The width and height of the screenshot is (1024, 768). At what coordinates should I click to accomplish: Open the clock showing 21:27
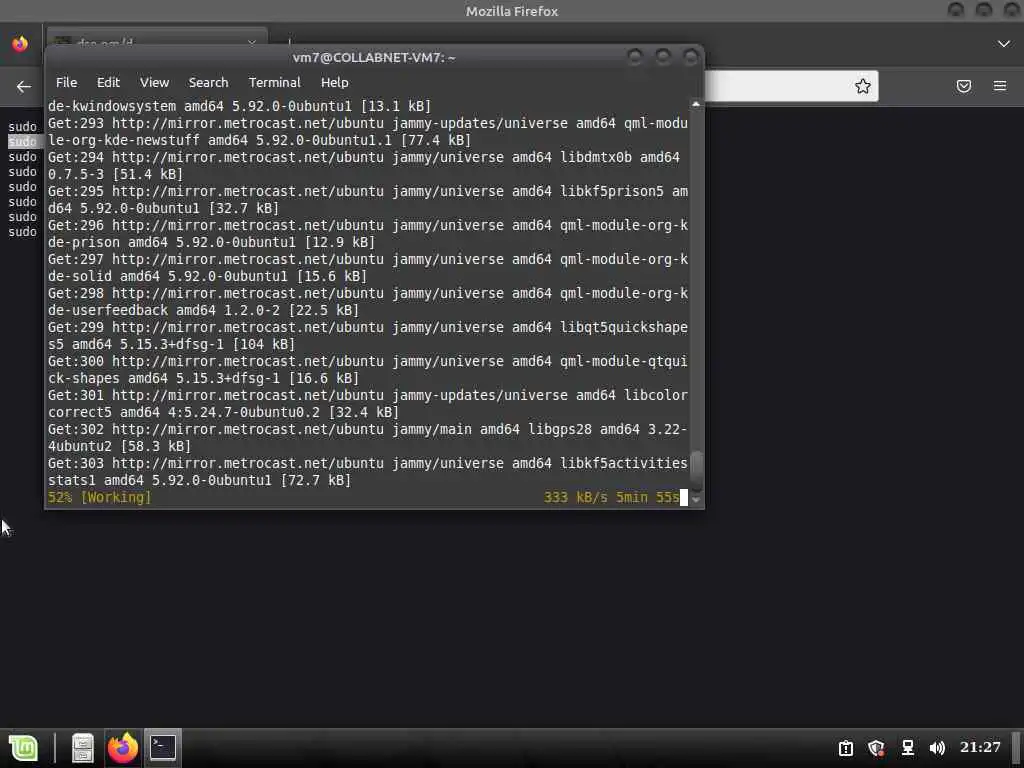pos(980,747)
